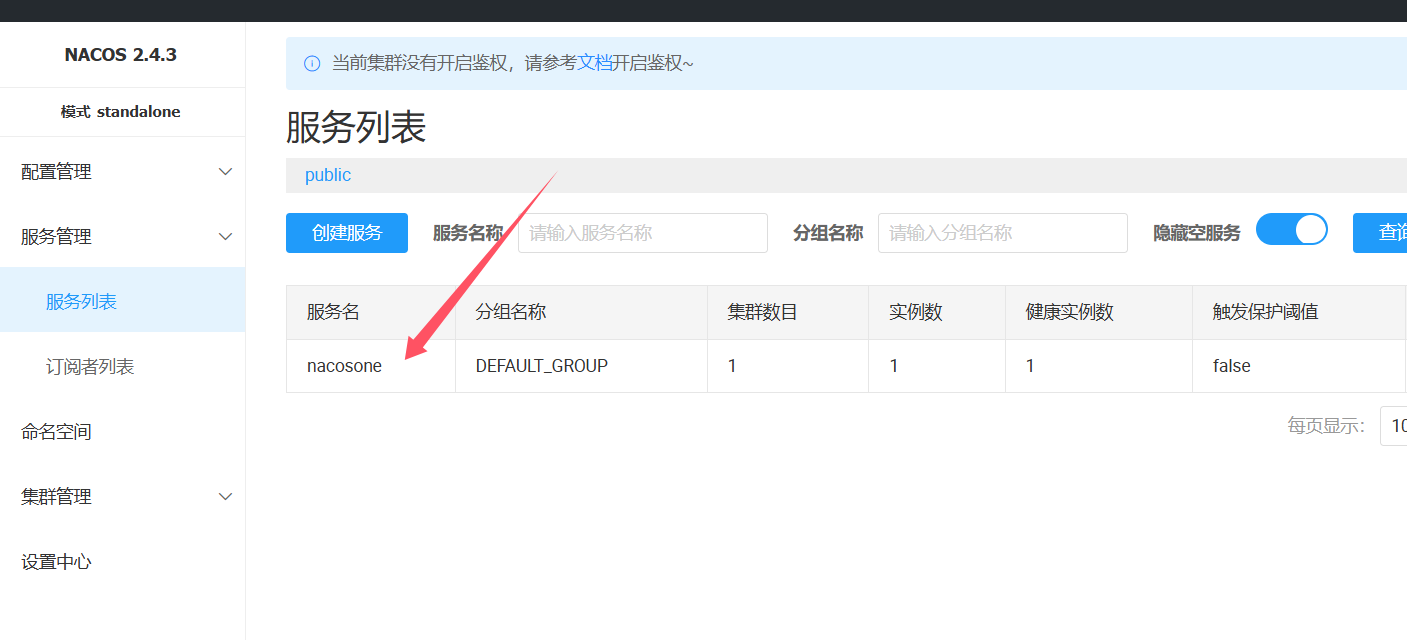
Task: Click the 模式 standalone label
Action: click(x=121, y=112)
